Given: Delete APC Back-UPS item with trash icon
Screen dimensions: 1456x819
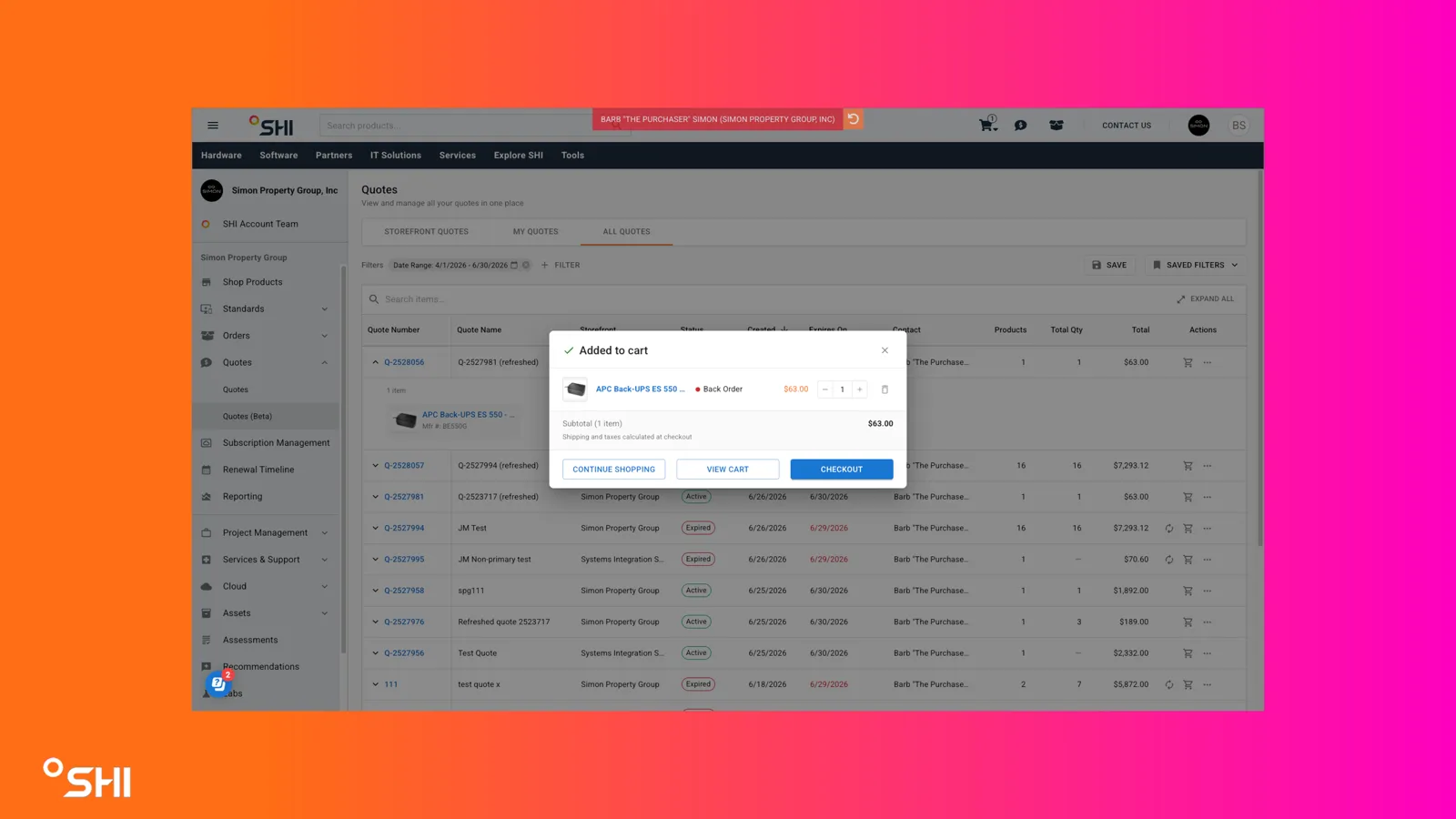Looking at the screenshot, I should [885, 389].
